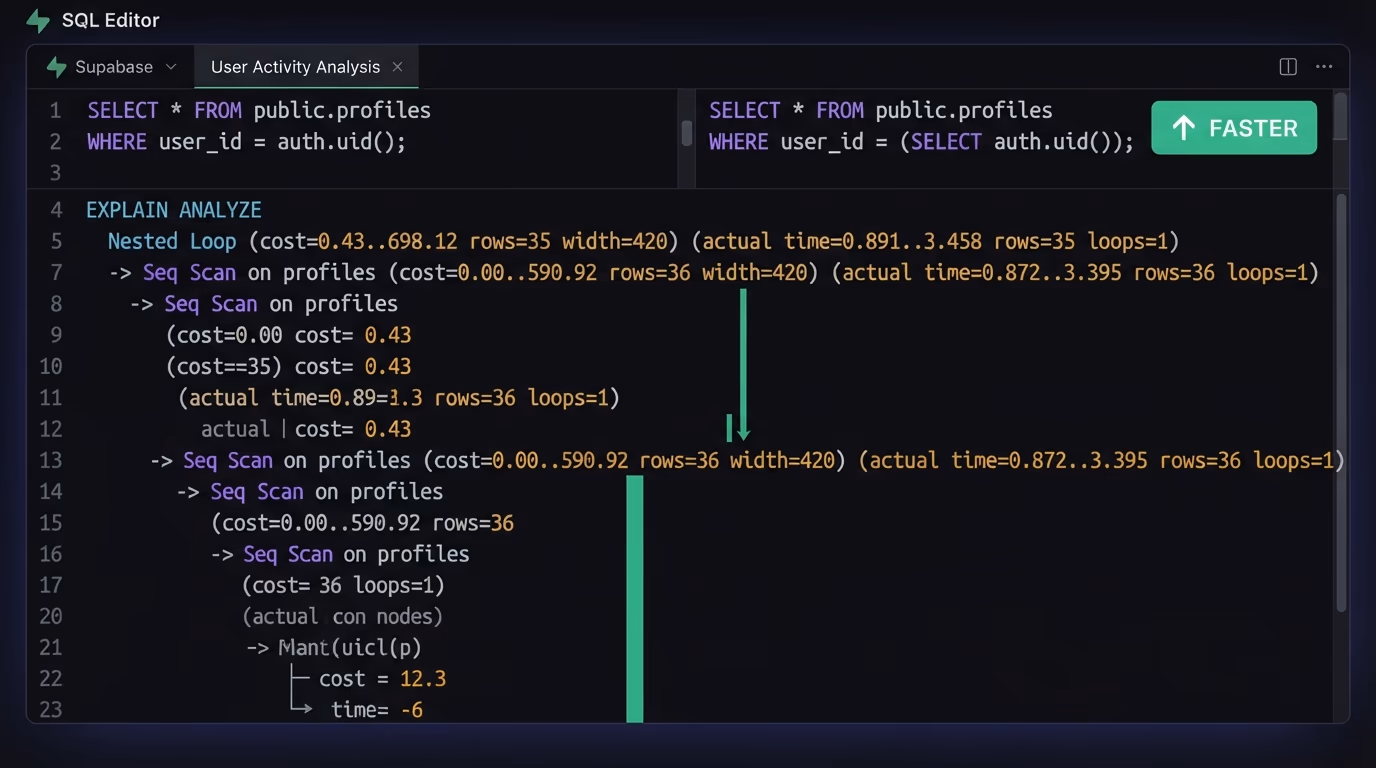Open the Supabase tab dropdown chevron

click(171, 67)
